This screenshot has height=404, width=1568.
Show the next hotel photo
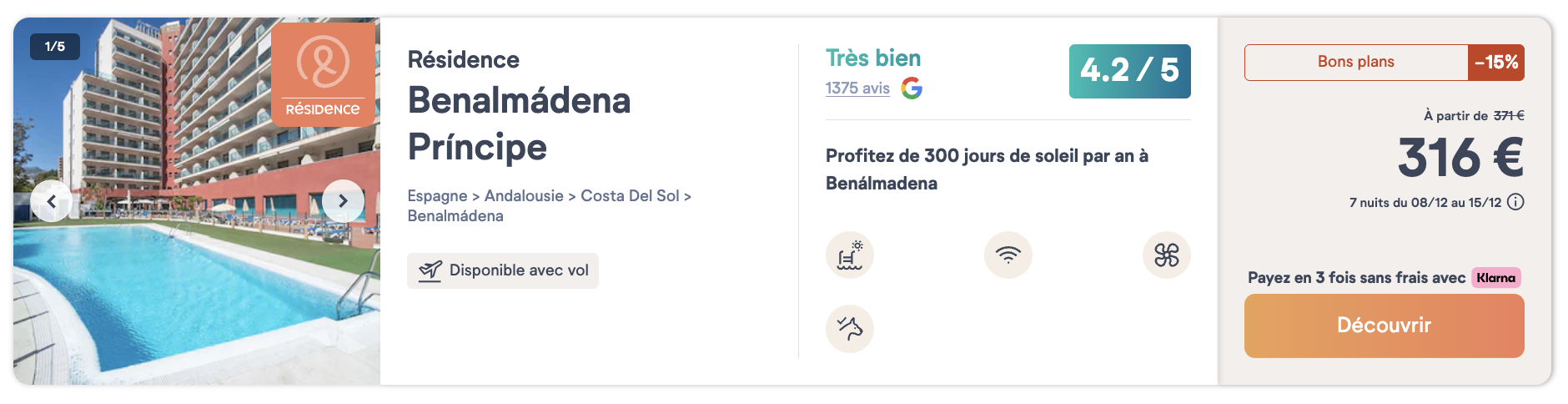click(343, 201)
